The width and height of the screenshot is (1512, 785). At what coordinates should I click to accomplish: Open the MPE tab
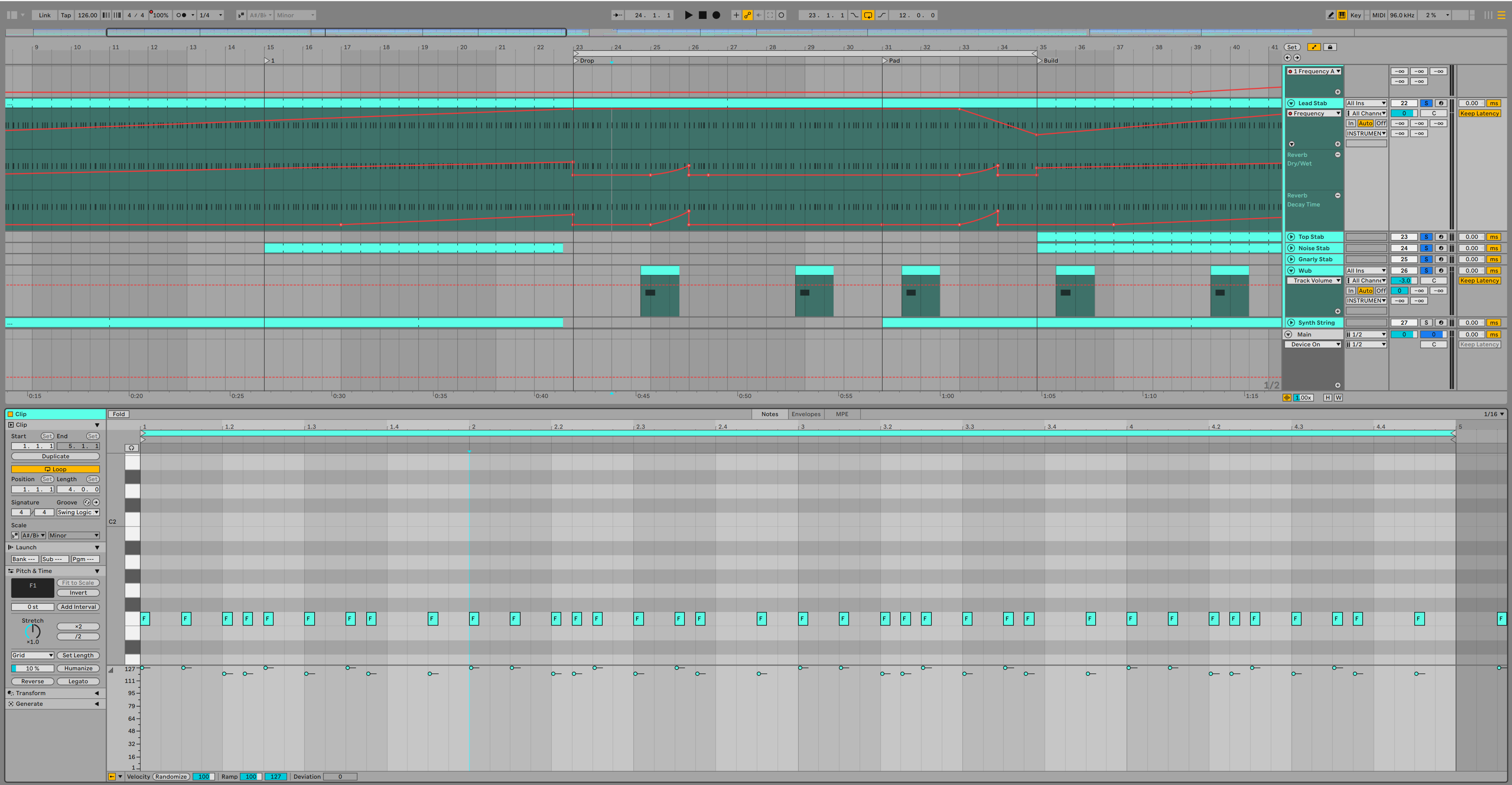842,414
